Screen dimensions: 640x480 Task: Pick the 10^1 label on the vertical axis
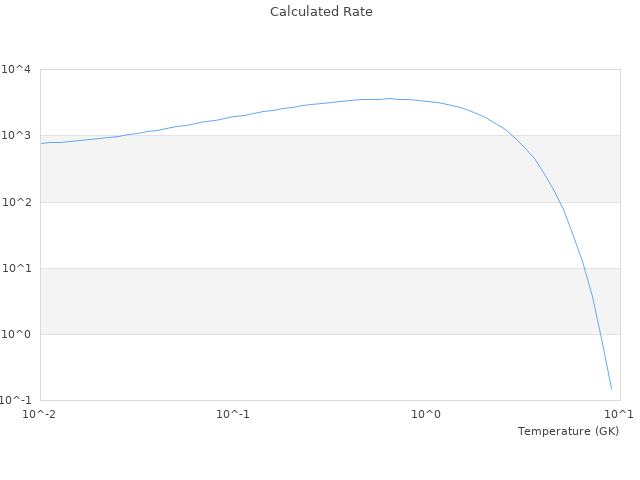(x=17, y=268)
